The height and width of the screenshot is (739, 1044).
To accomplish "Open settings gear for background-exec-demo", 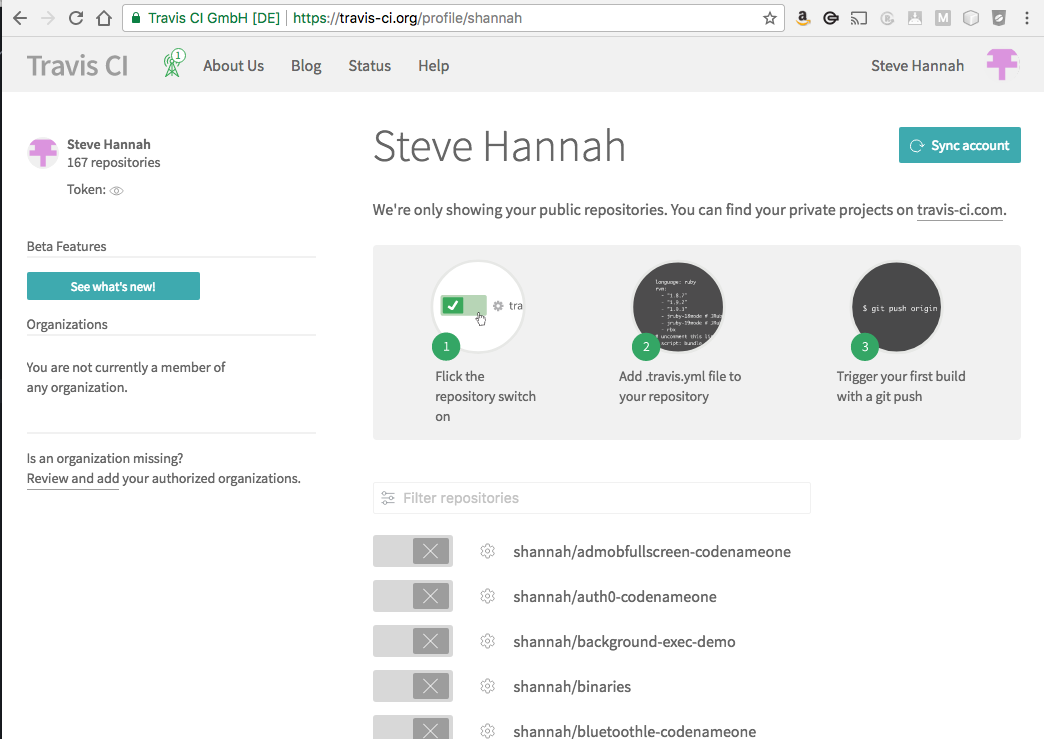I will coord(488,641).
